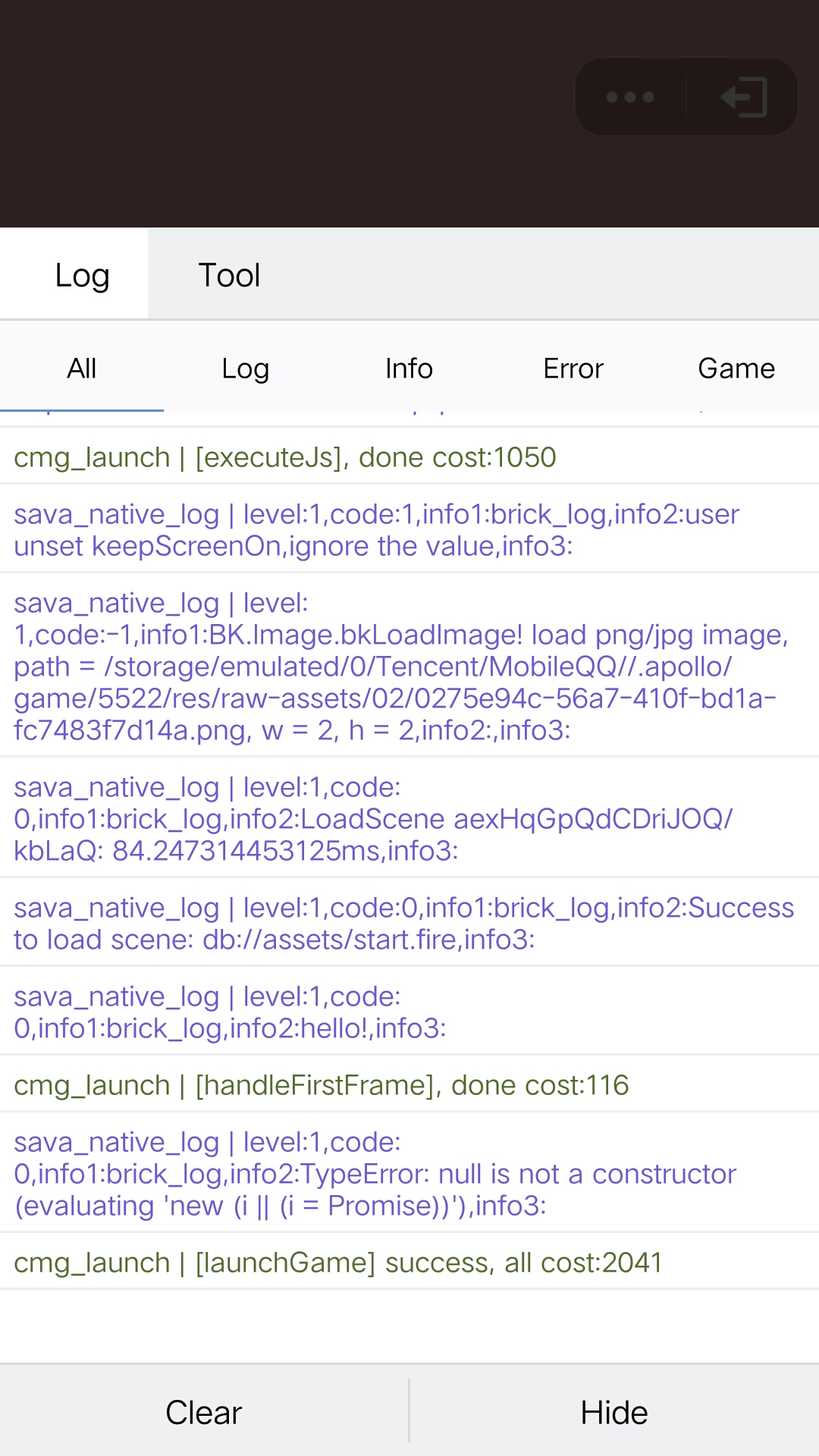Hide the debug console panel
The width and height of the screenshot is (819, 1456).
(x=614, y=1413)
